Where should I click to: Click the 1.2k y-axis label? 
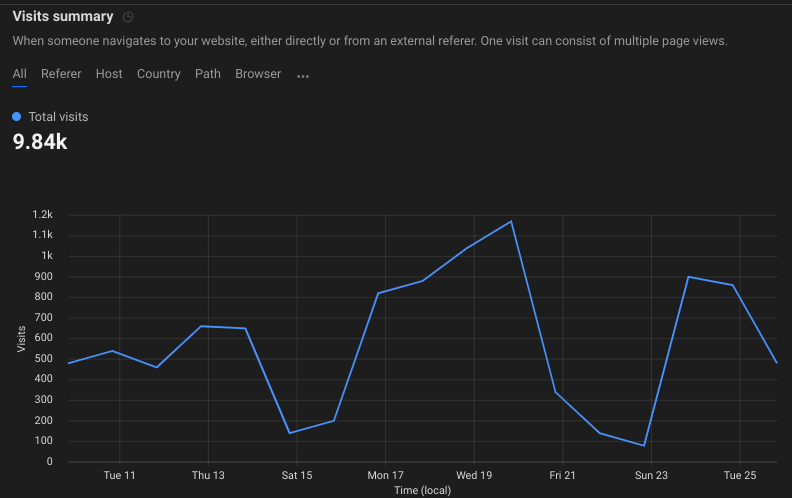[x=42, y=215]
